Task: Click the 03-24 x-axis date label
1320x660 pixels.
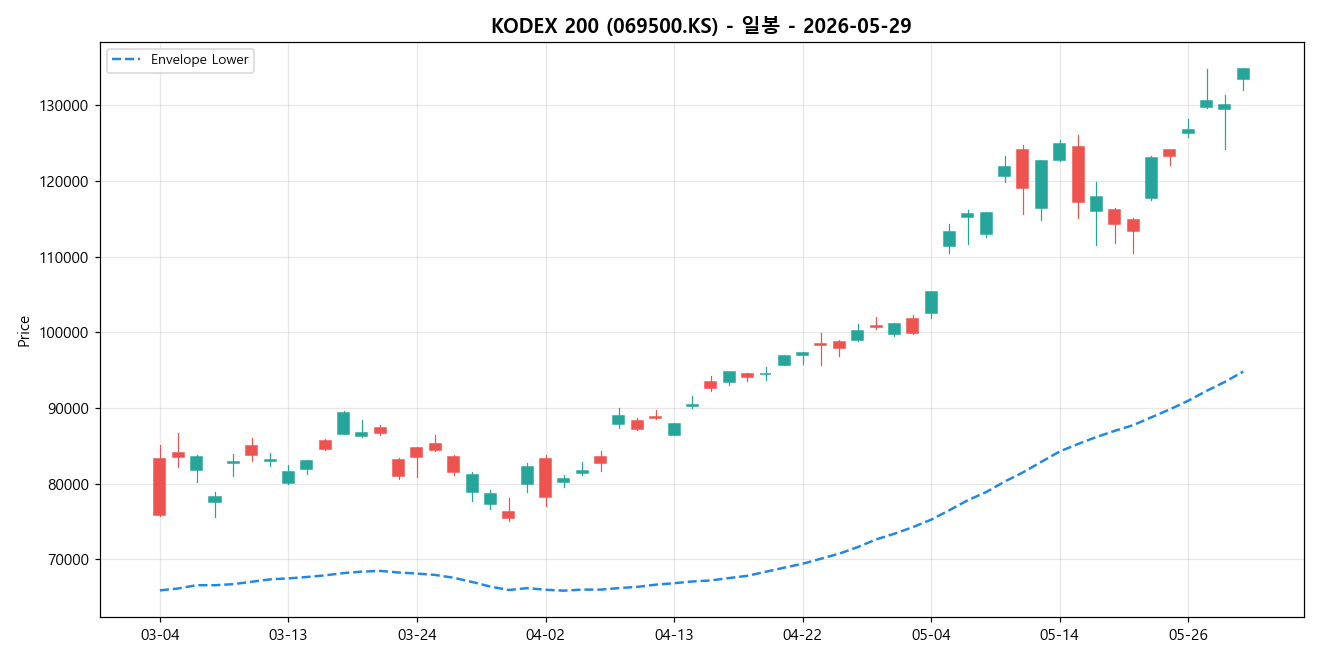Action: pos(417,634)
